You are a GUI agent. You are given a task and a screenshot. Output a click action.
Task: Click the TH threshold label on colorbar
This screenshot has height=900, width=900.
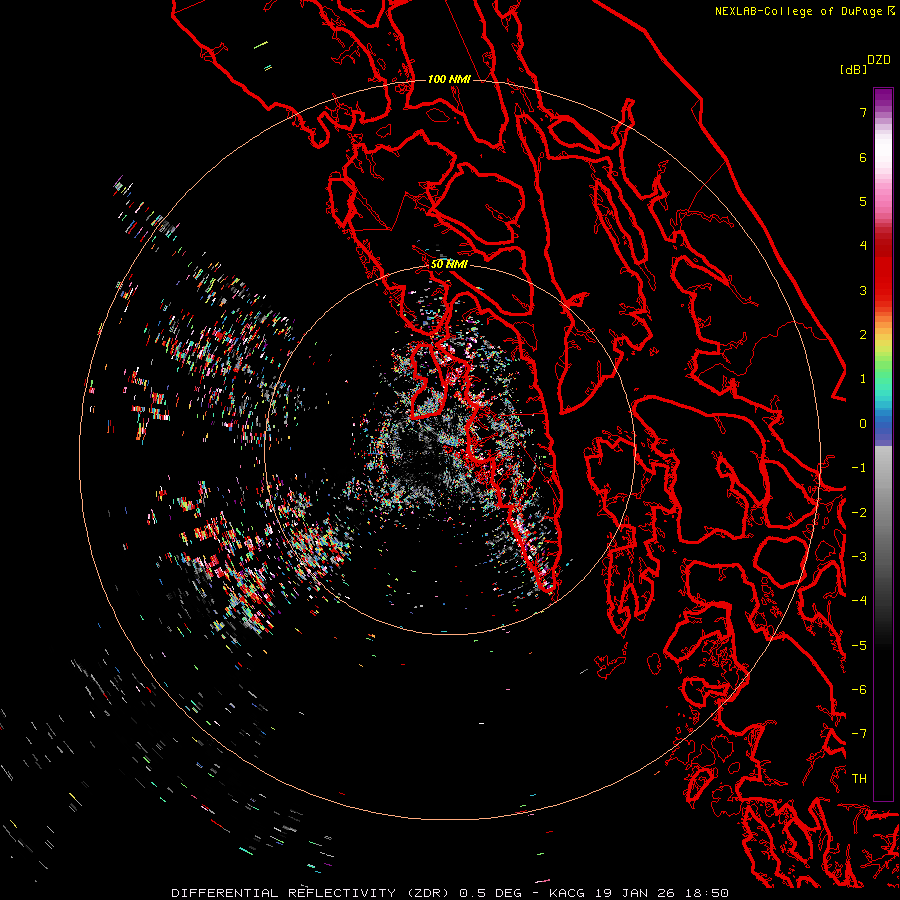[859, 779]
